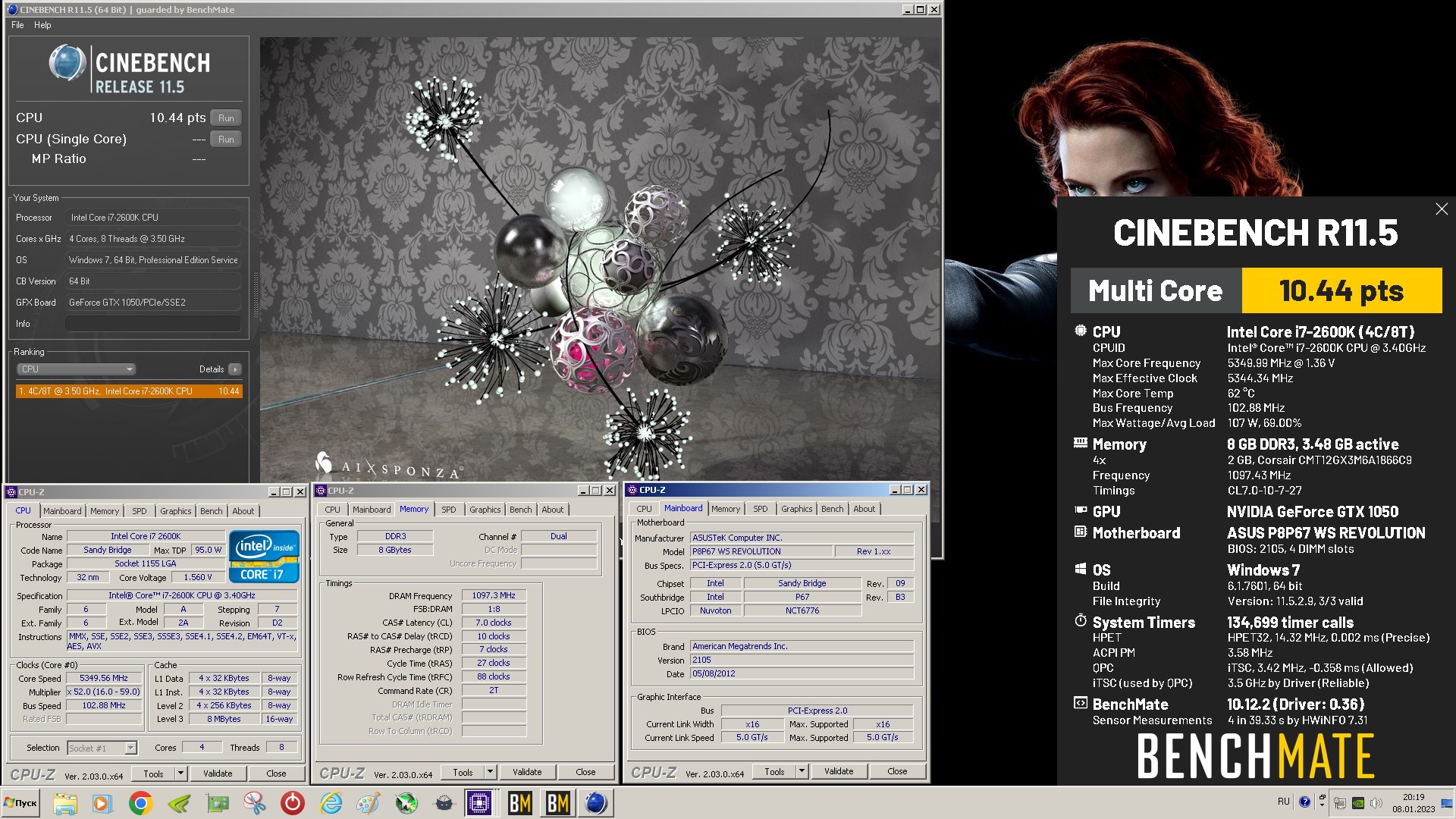Click the Cinebench panel splitter handle
Screen dimensions: 1456x819
pos(256,294)
